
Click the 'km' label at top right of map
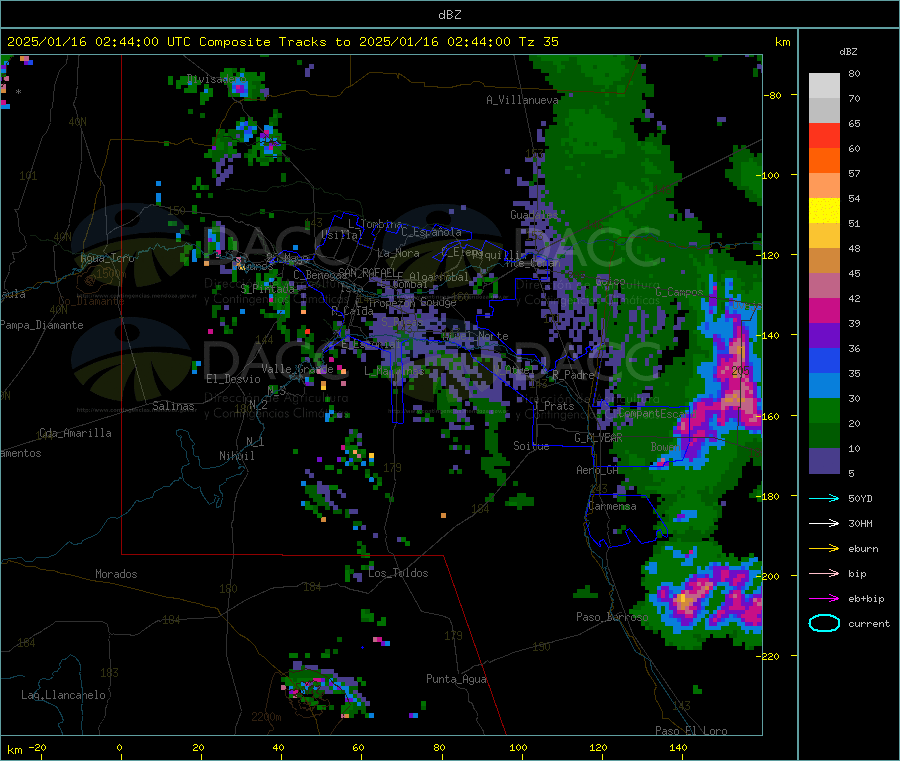pyautogui.click(x=782, y=42)
